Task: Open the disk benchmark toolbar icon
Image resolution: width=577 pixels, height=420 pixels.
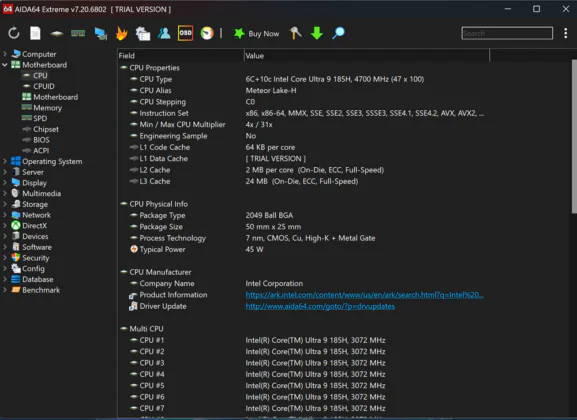Action: point(56,33)
